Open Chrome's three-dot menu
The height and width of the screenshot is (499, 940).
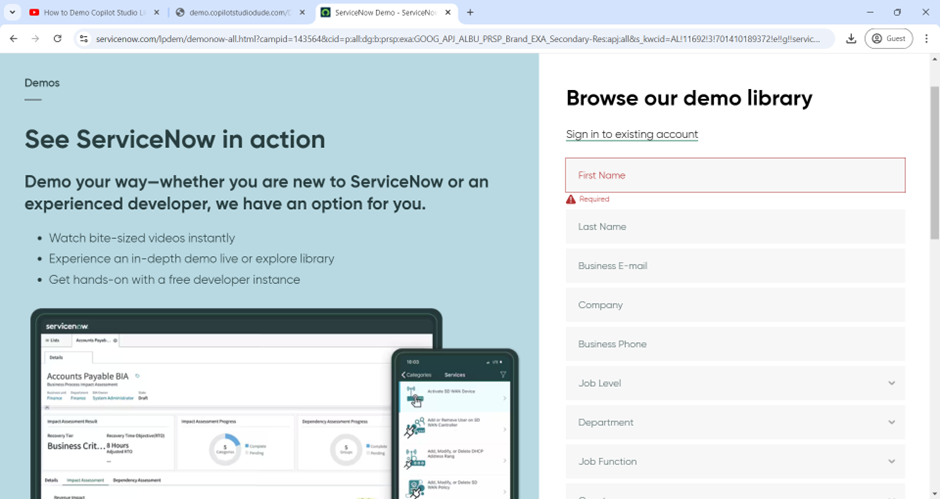[x=927, y=39]
